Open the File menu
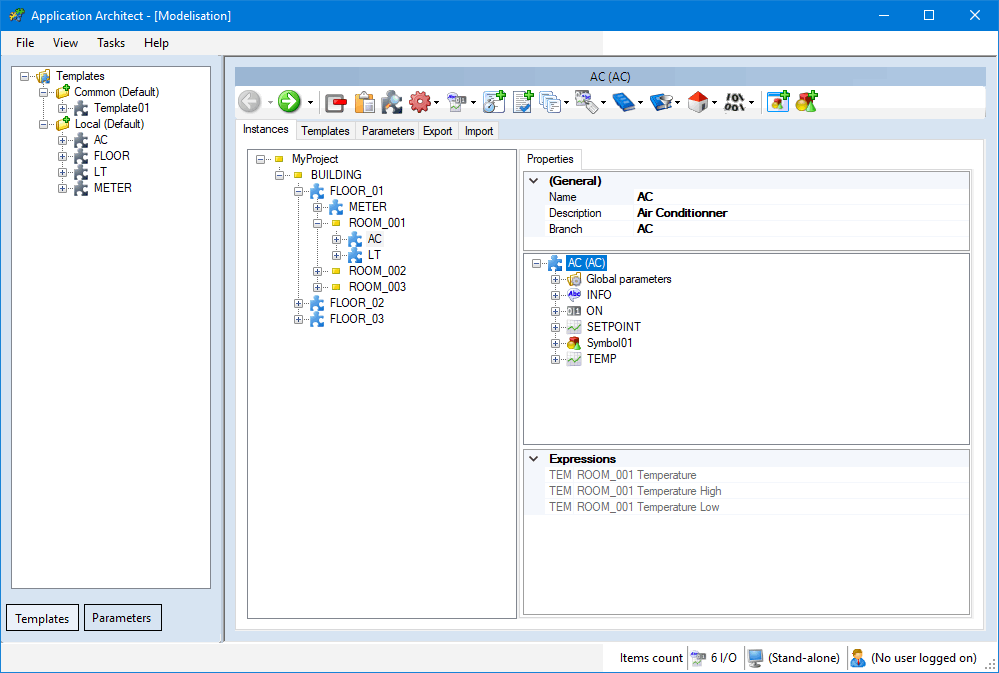This screenshot has width=999, height=673. coord(25,43)
